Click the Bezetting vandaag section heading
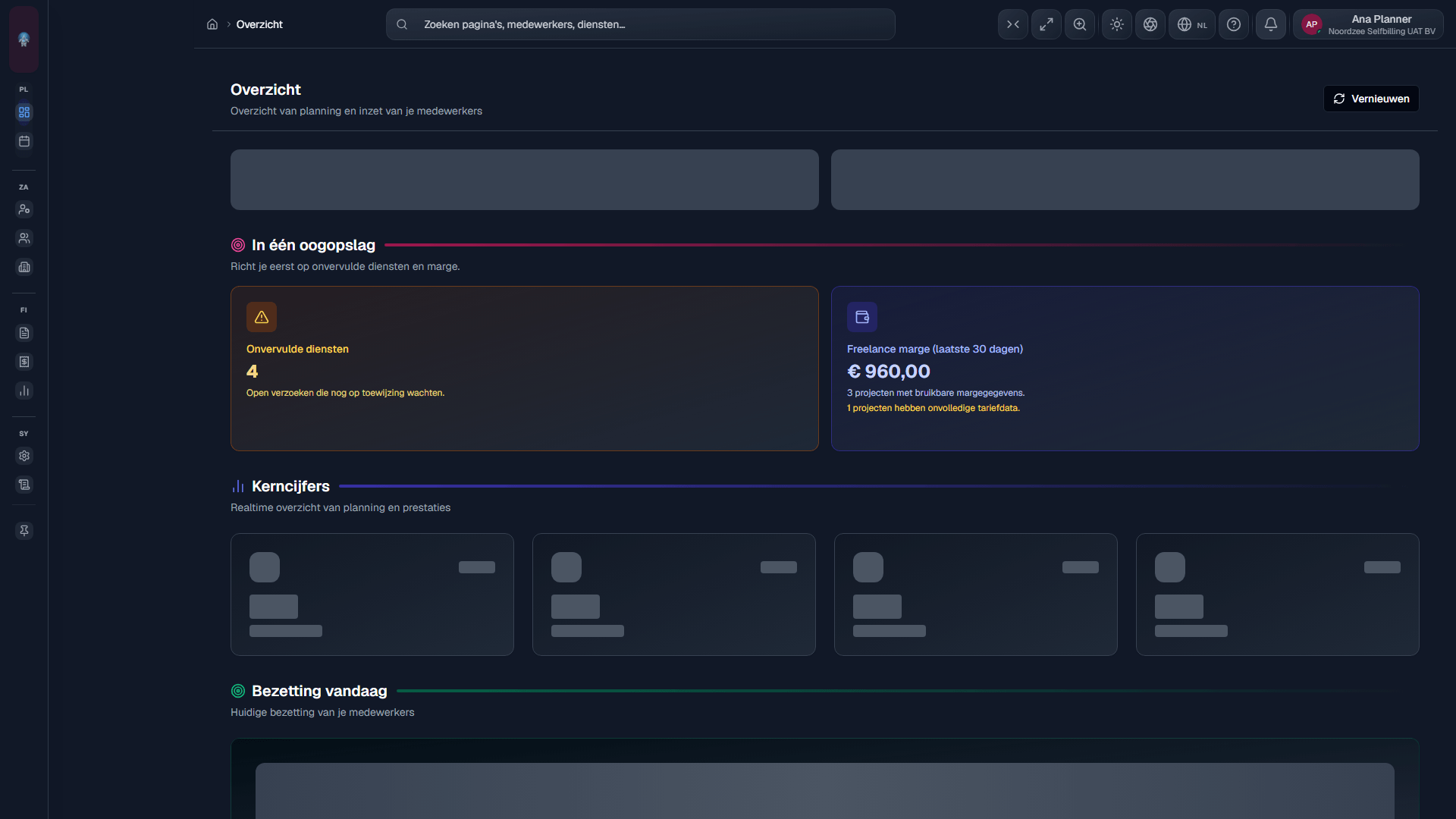Viewport: 1456px width, 819px height. (x=319, y=691)
